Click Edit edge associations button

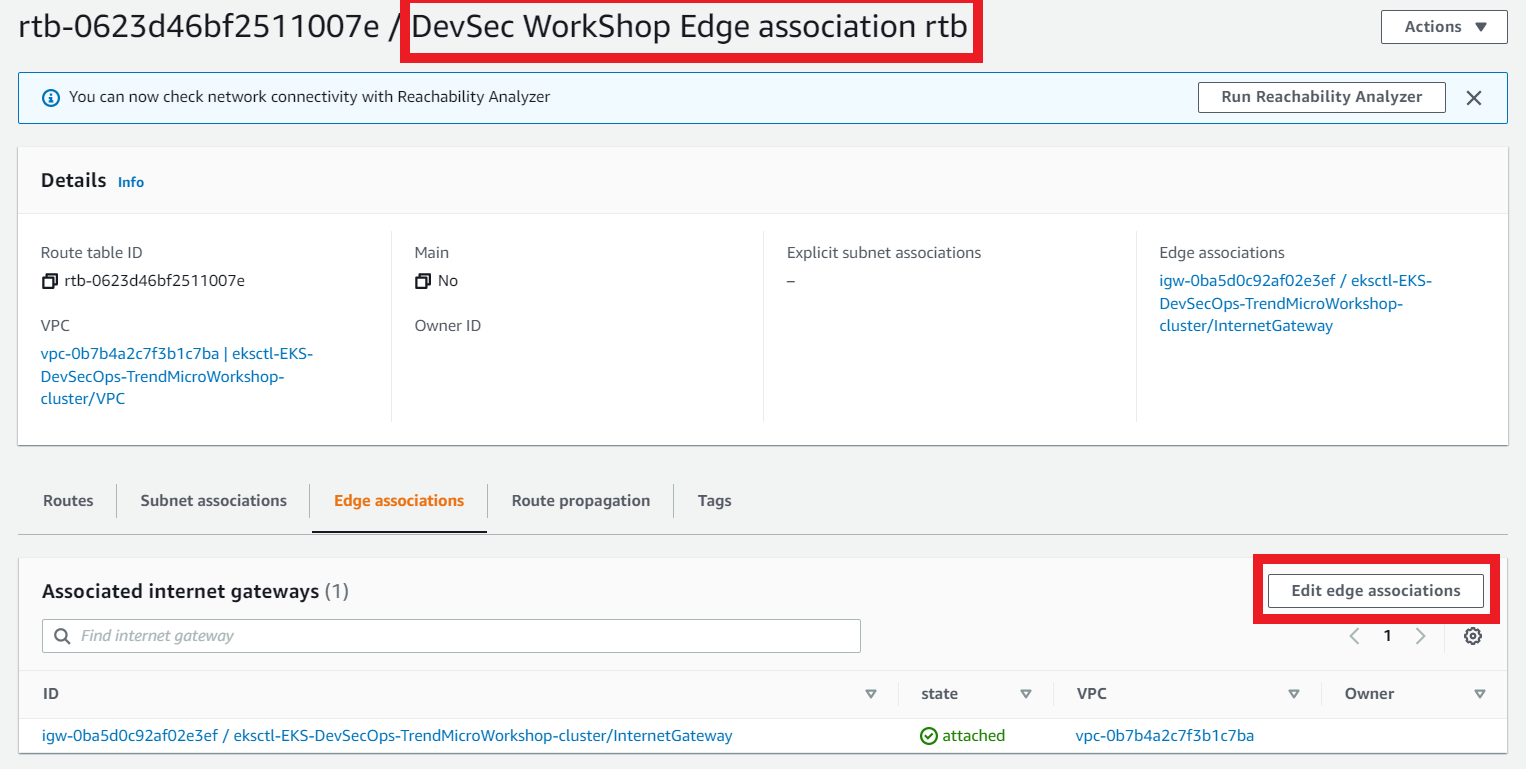[1376, 591]
